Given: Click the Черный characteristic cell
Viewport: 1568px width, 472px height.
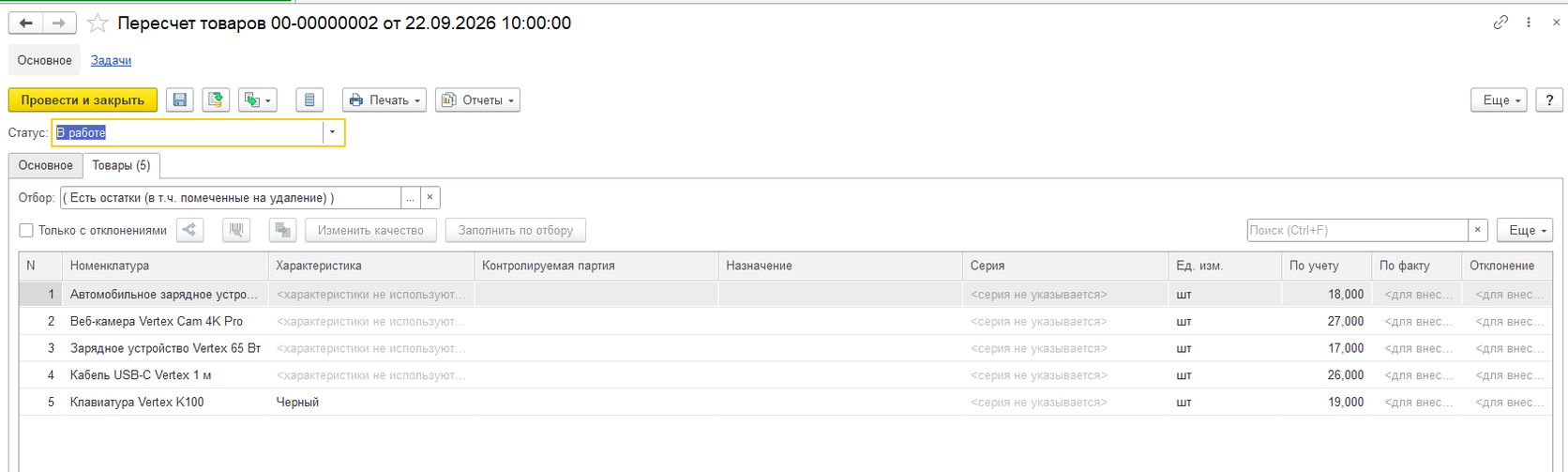Looking at the screenshot, I should click(371, 403).
